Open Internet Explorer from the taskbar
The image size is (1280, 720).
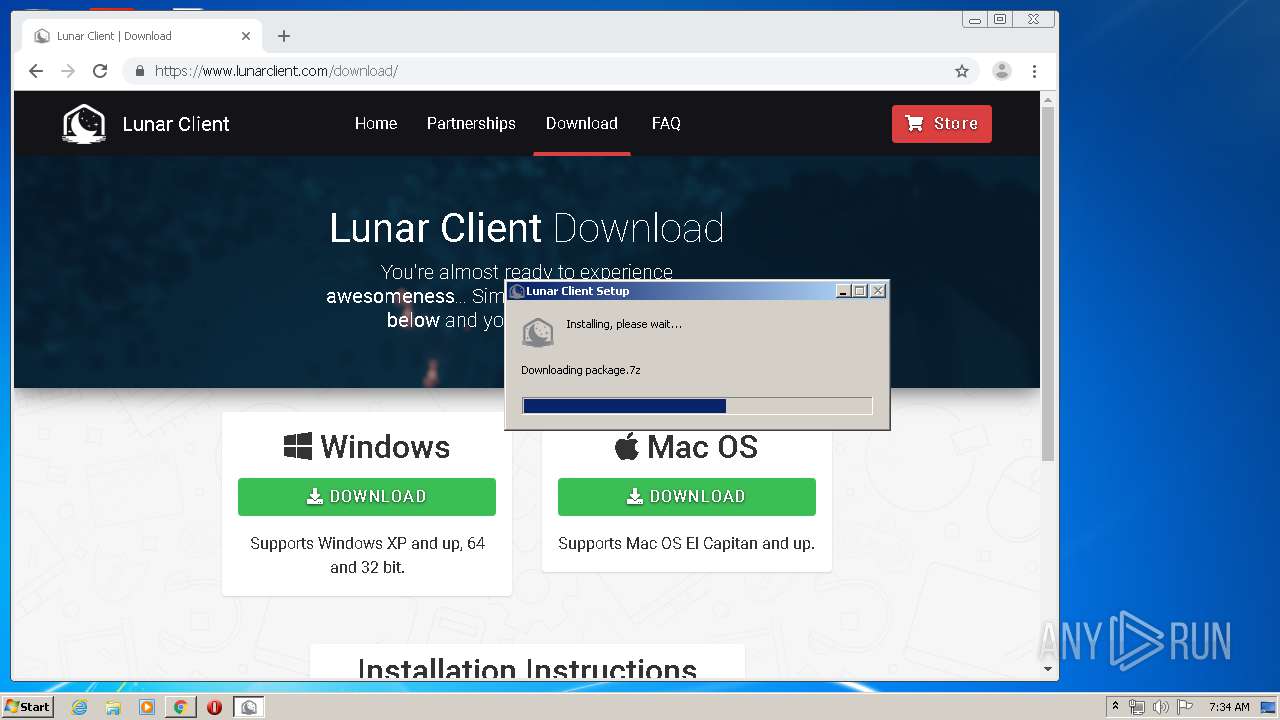(79, 707)
